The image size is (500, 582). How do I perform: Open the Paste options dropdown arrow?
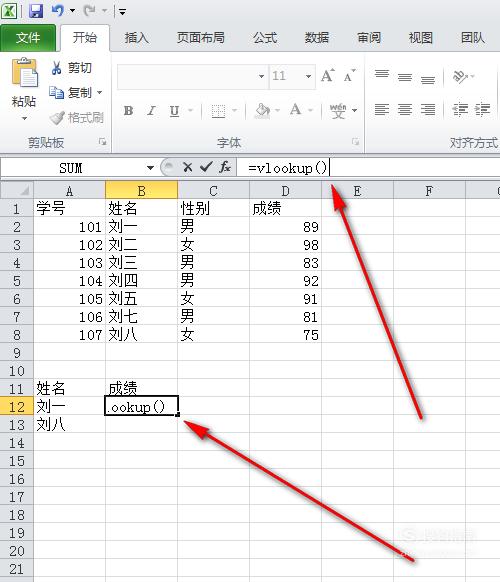point(24,118)
